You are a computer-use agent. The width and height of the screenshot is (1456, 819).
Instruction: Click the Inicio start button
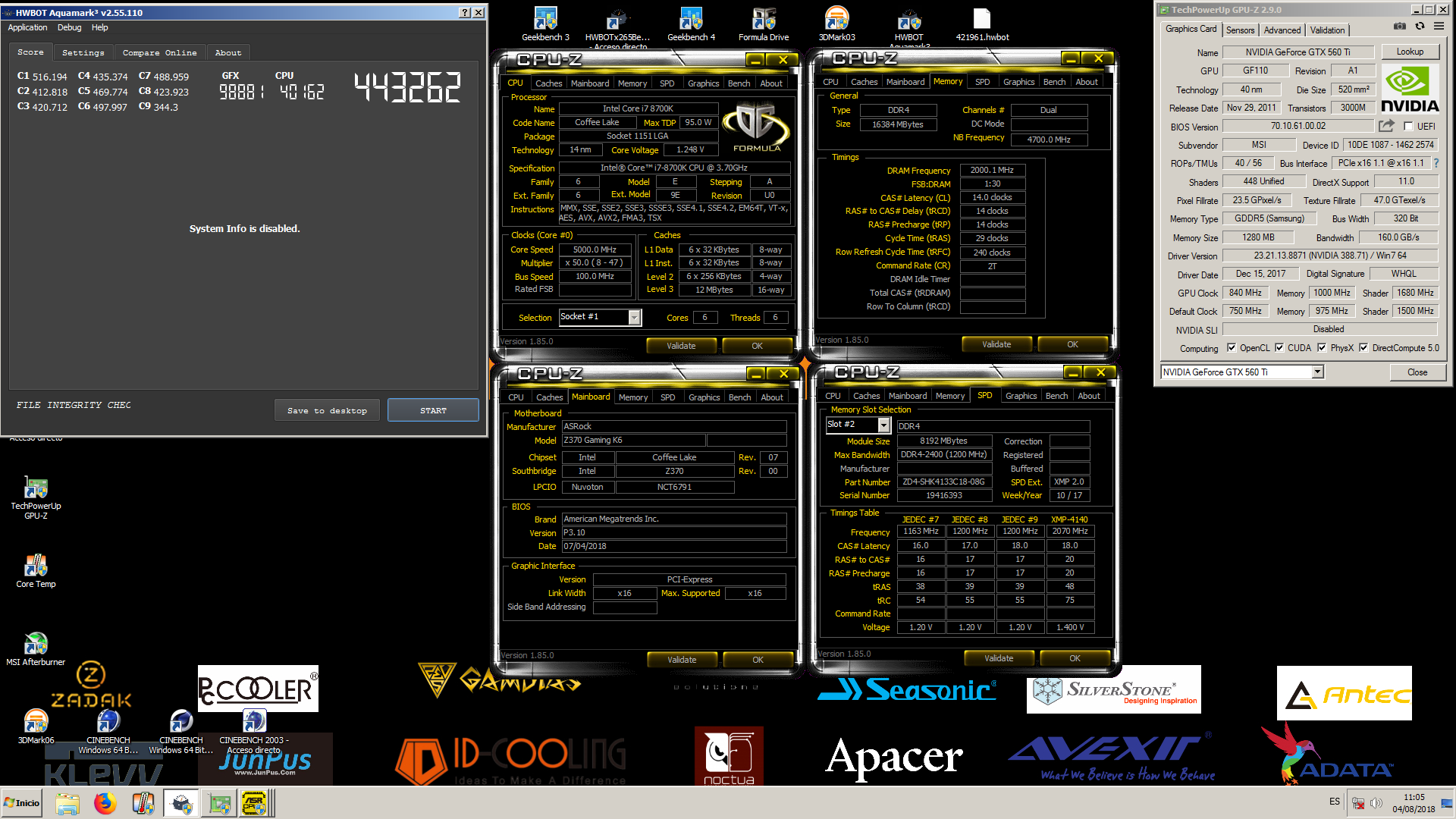(23, 803)
